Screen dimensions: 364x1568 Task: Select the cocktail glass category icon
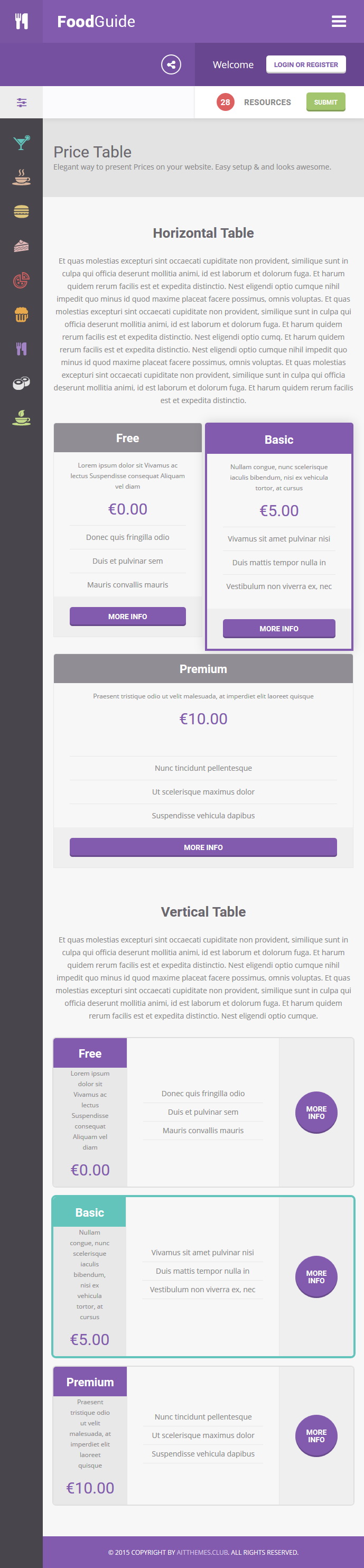pyautogui.click(x=21, y=143)
